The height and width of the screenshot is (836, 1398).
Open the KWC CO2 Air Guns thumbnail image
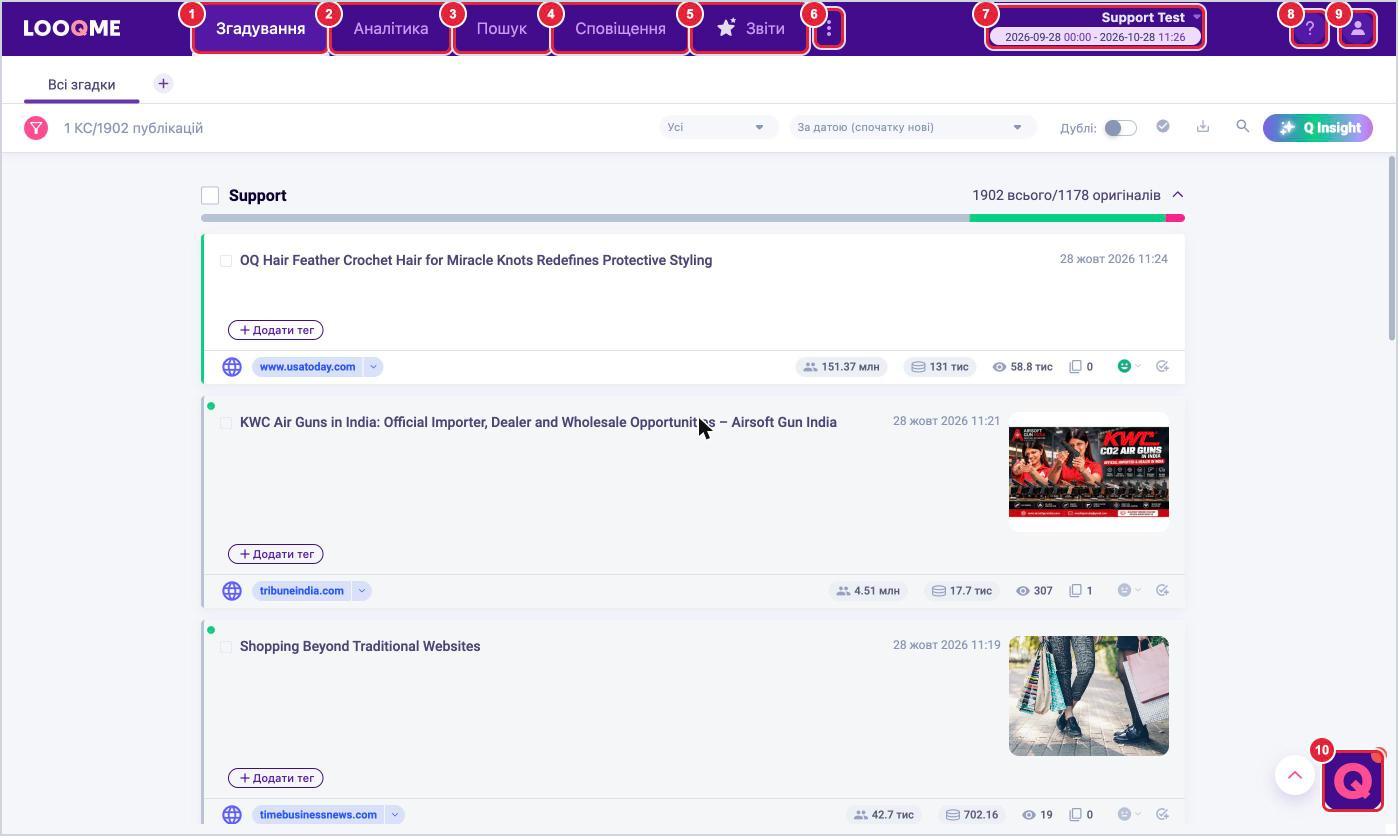1089,472
